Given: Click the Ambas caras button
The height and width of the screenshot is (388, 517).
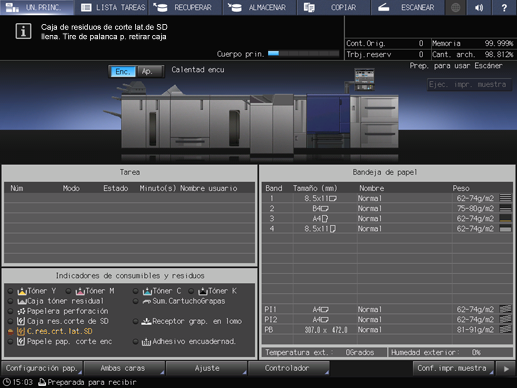Looking at the screenshot, I should click(x=124, y=368).
